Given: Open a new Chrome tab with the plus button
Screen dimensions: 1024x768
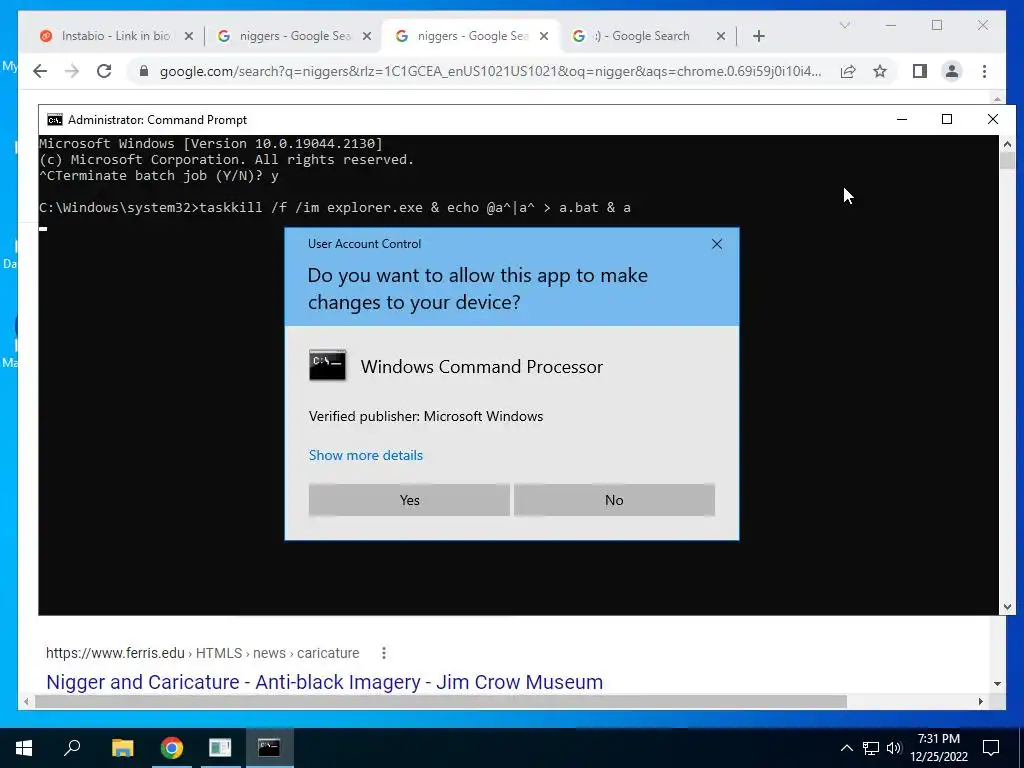Looking at the screenshot, I should pos(758,36).
